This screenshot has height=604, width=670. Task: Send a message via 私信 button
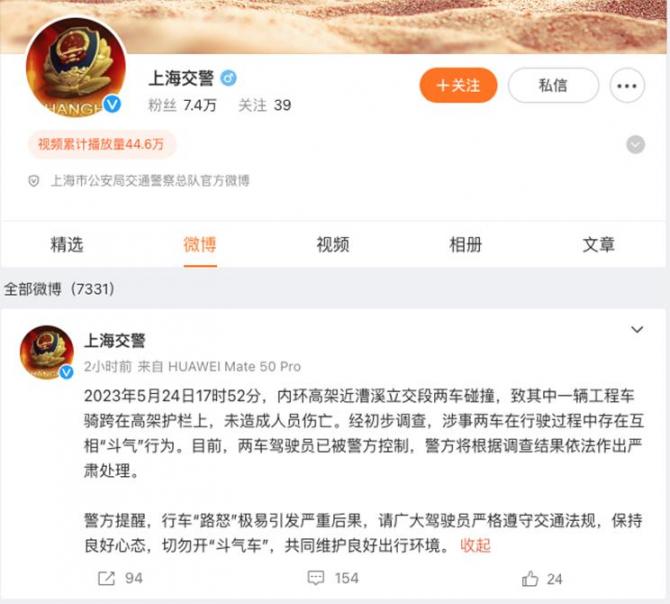pyautogui.click(x=553, y=85)
